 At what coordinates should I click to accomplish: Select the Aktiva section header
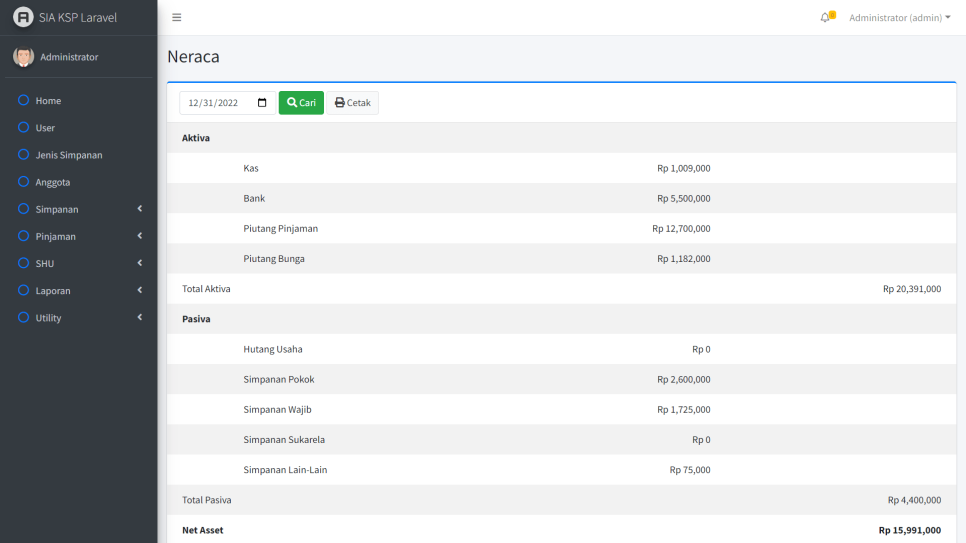(196, 138)
